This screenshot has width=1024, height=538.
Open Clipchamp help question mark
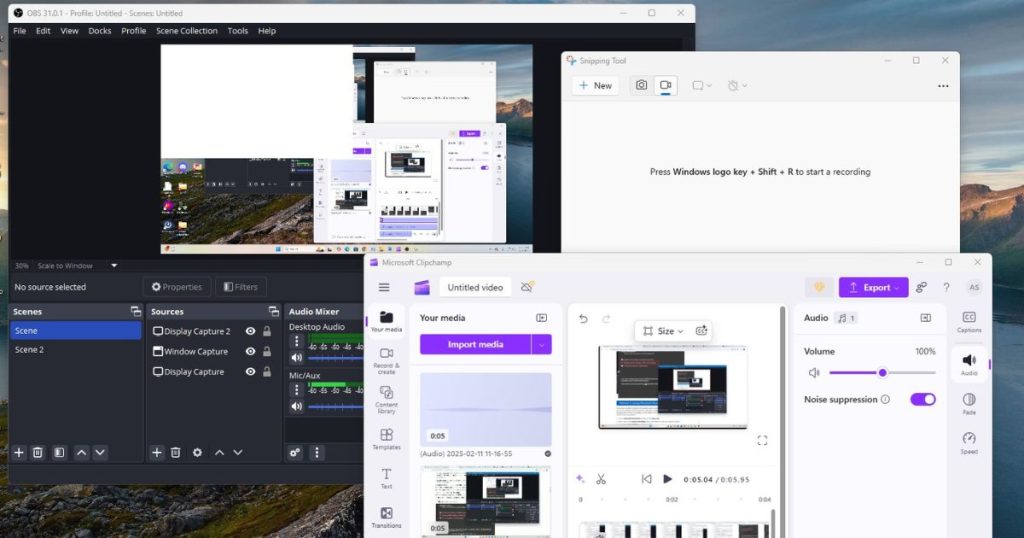tap(946, 287)
